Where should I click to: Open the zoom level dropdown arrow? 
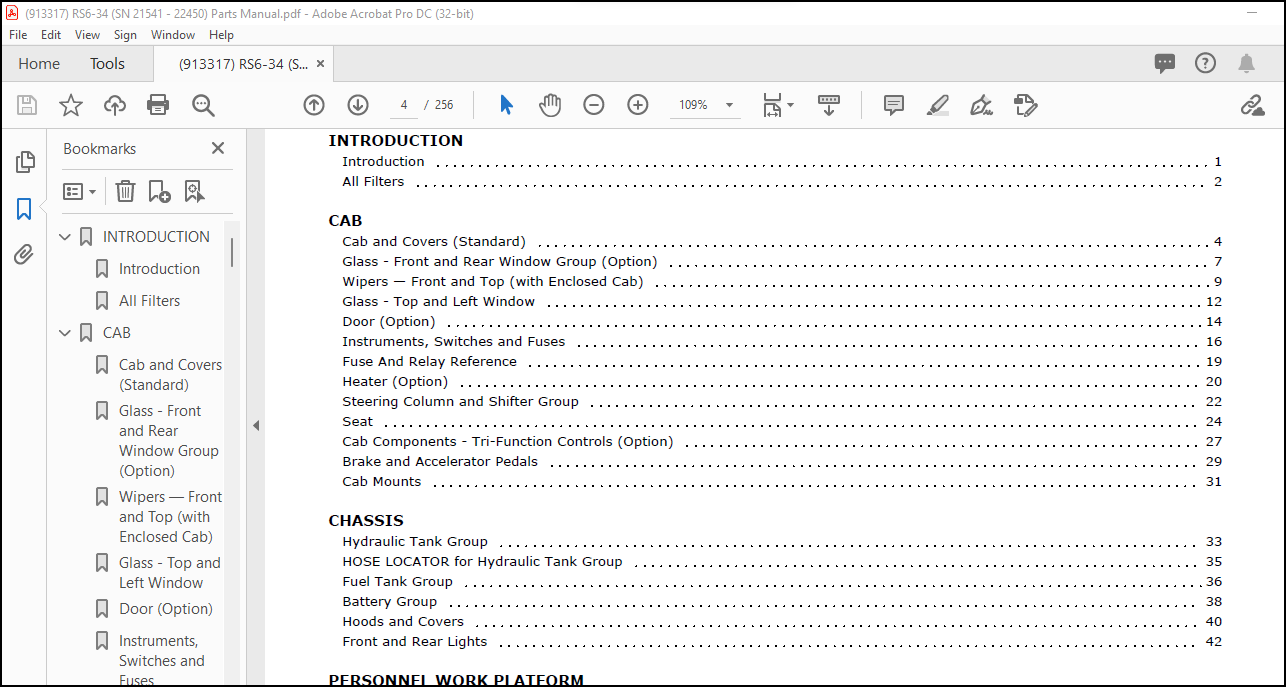pyautogui.click(x=729, y=105)
